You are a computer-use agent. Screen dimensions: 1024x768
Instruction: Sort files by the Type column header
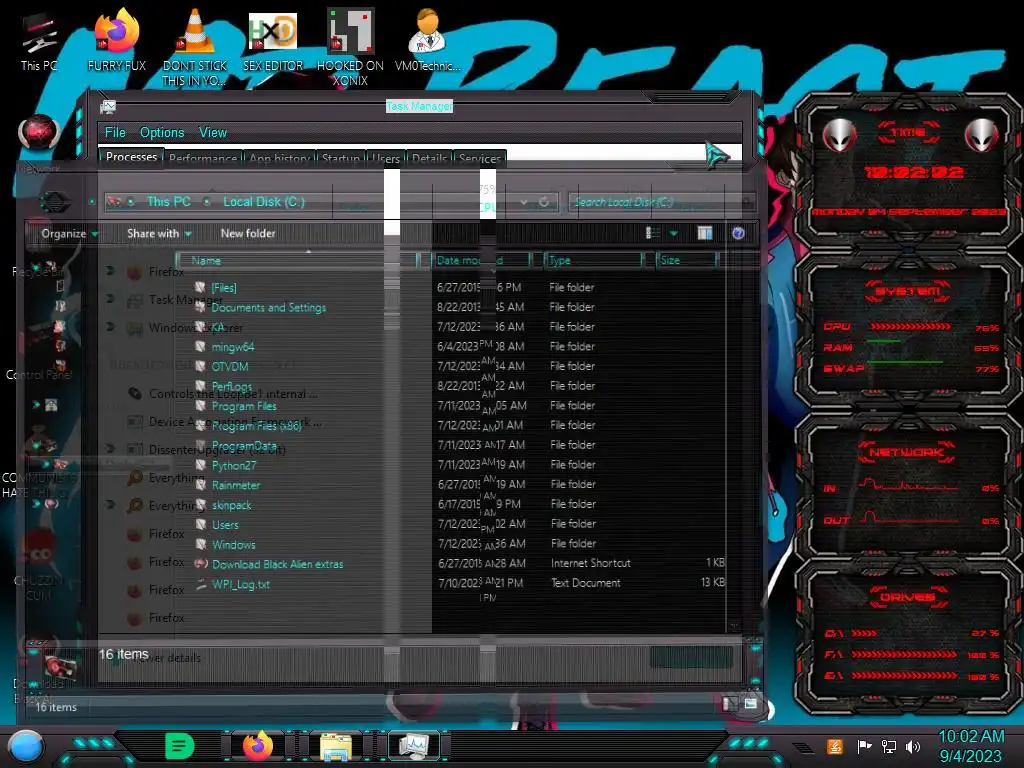point(594,260)
